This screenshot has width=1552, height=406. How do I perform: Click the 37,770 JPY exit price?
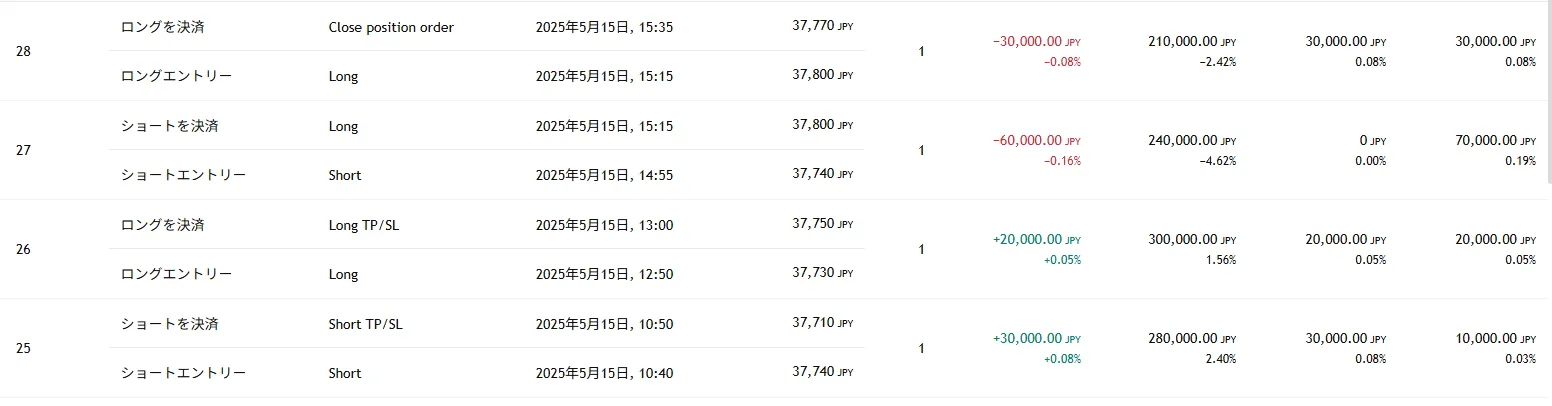[822, 27]
